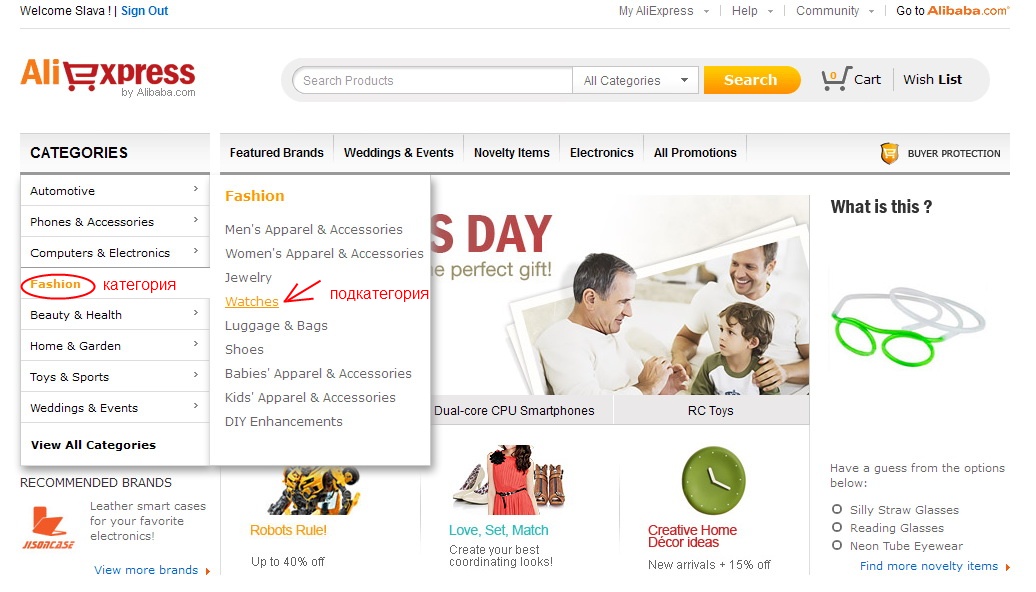Click the Sign Out link

145,11
